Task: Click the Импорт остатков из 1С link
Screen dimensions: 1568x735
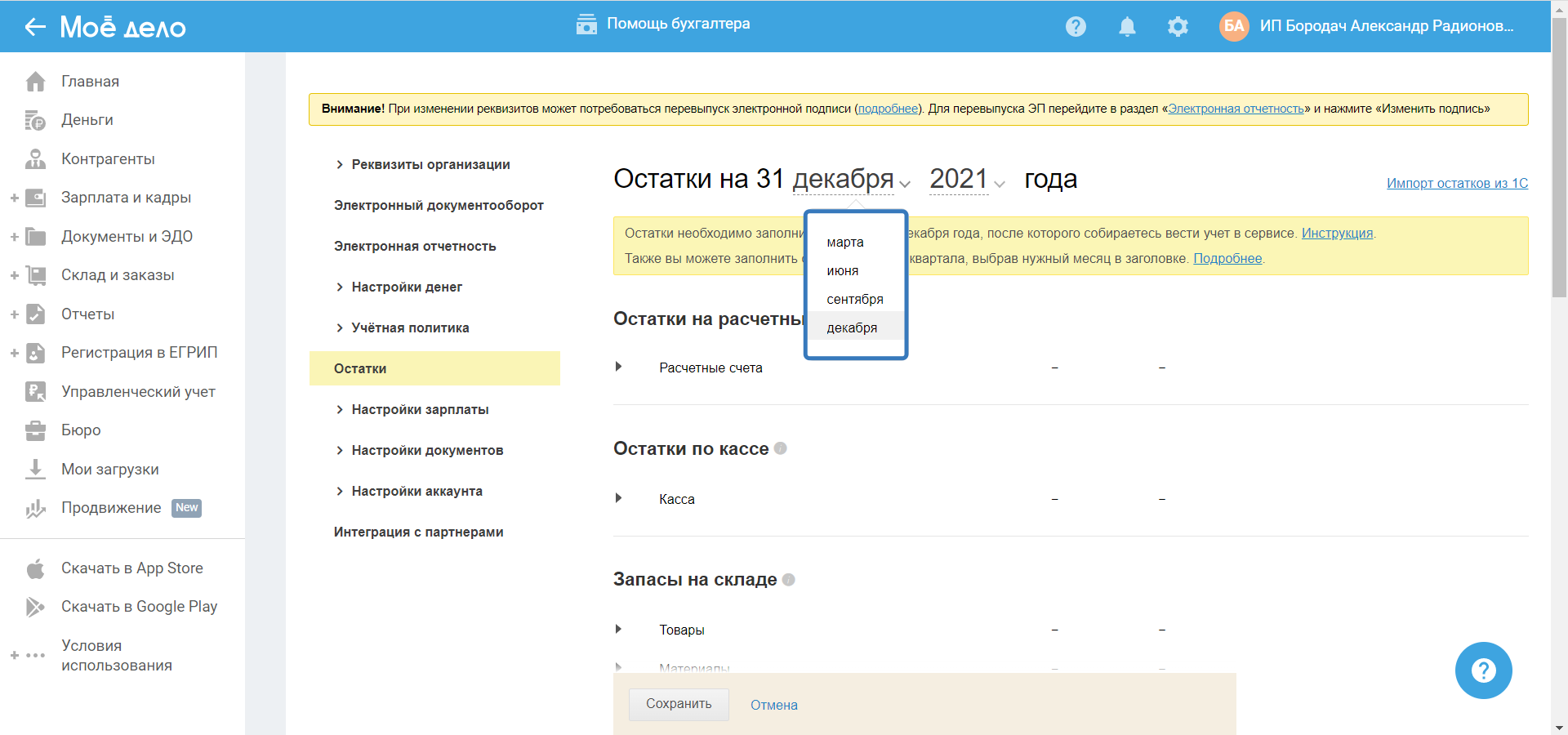Action: point(1457,184)
